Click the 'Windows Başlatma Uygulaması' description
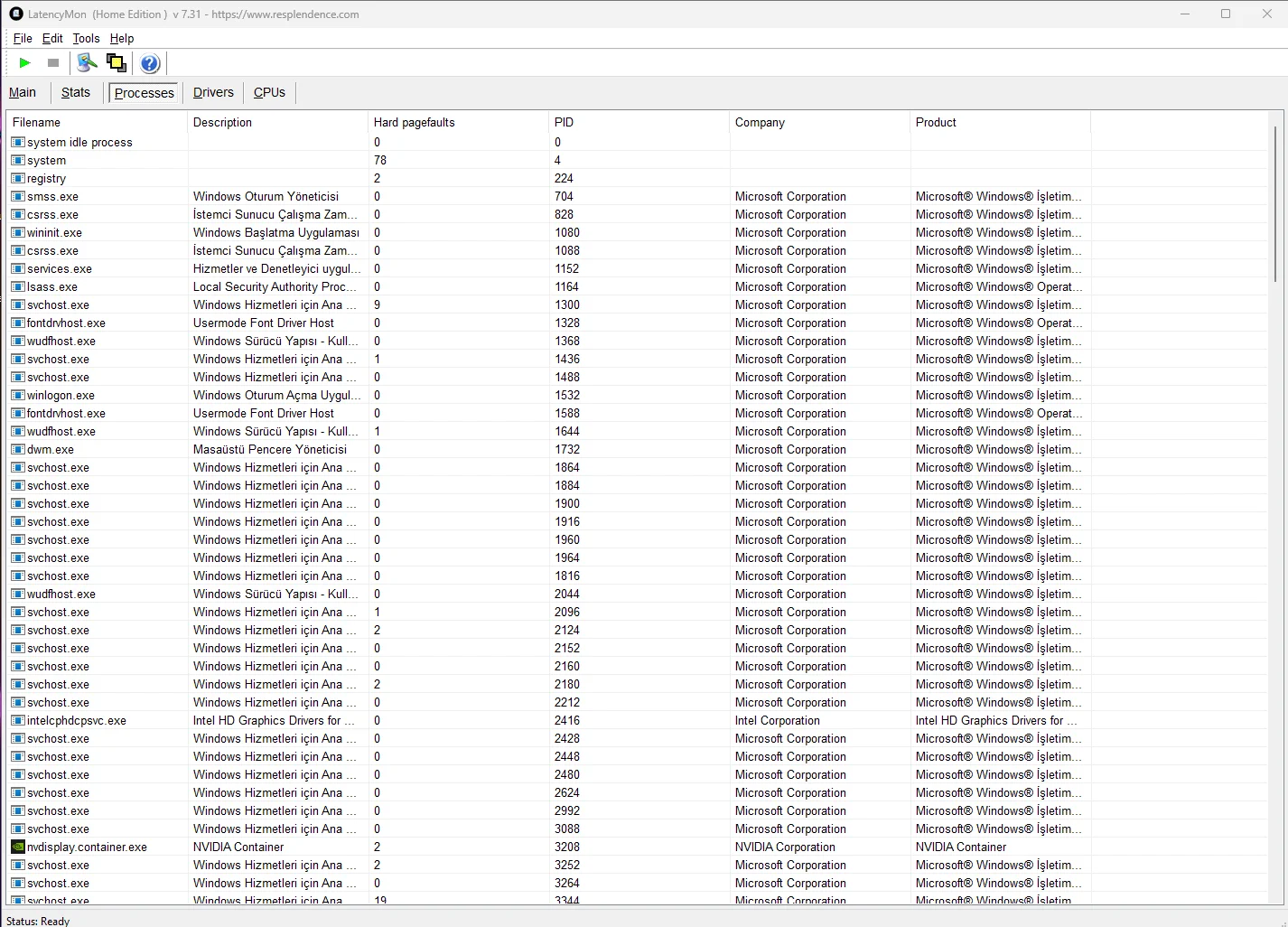The height and width of the screenshot is (927, 1288). click(276, 232)
